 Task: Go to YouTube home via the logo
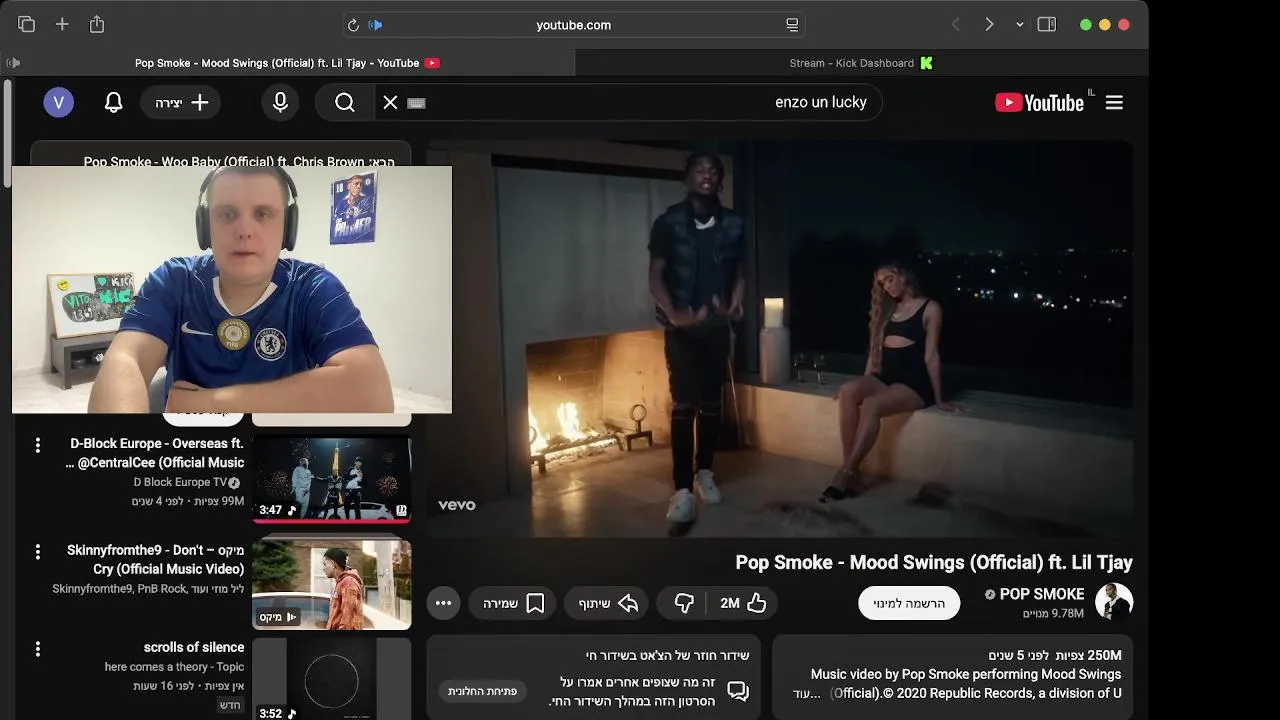[x=1040, y=102]
